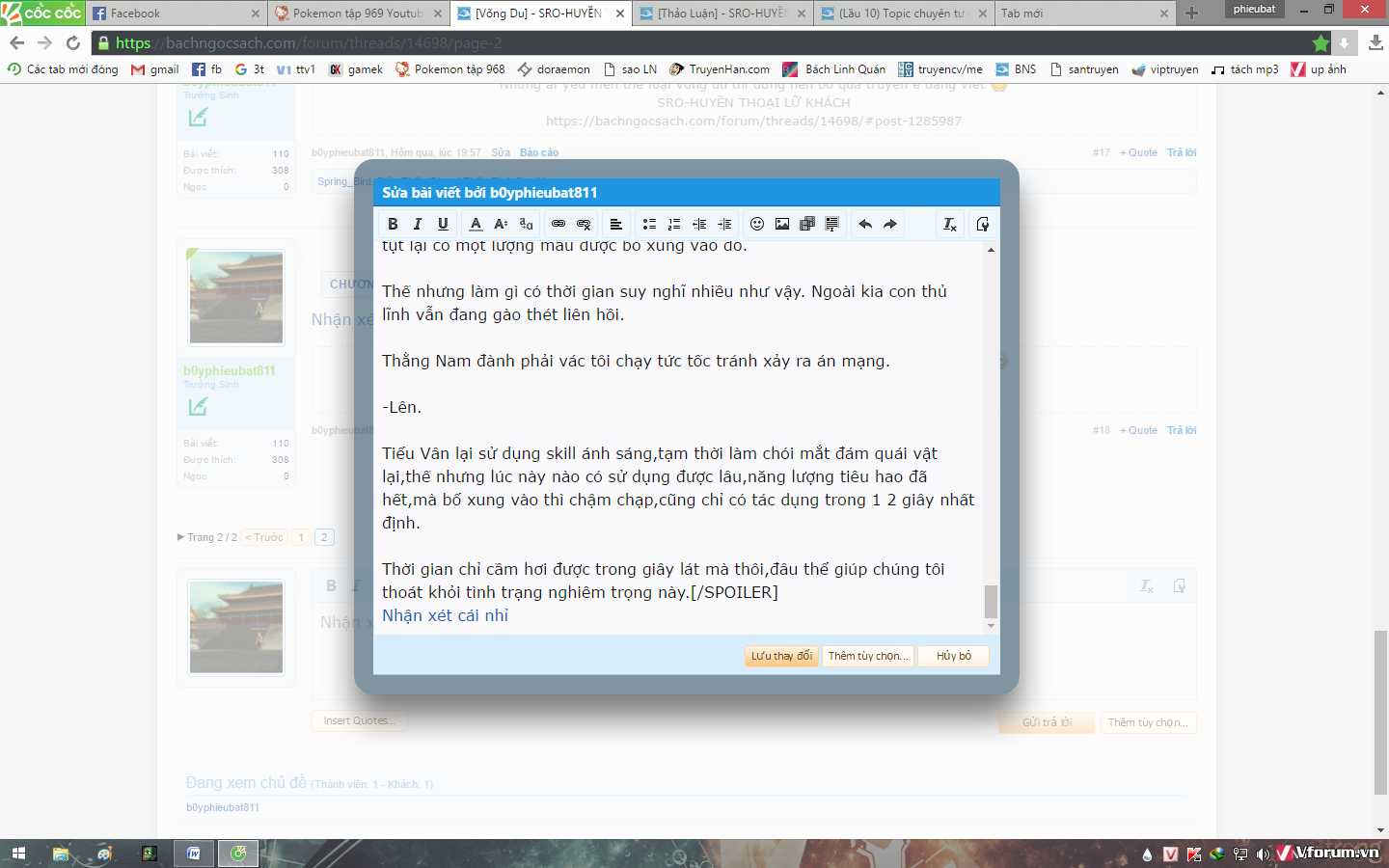
Task: Toggle bold formatting in editor toolbar
Action: pyautogui.click(x=393, y=224)
